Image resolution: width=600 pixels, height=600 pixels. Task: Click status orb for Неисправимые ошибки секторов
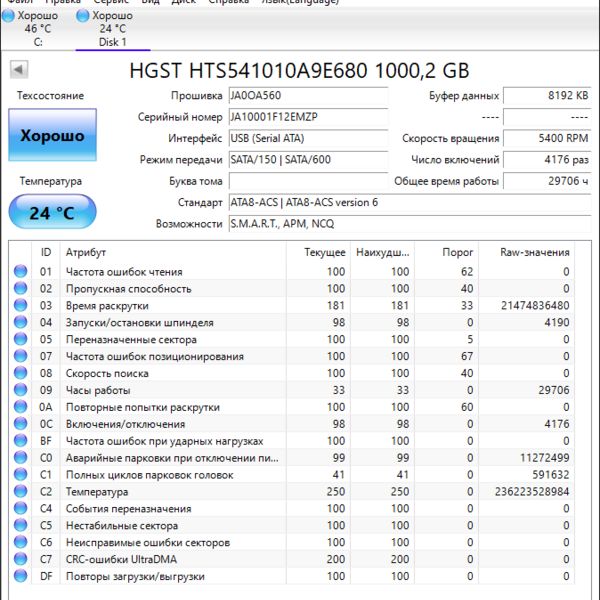(x=21, y=542)
